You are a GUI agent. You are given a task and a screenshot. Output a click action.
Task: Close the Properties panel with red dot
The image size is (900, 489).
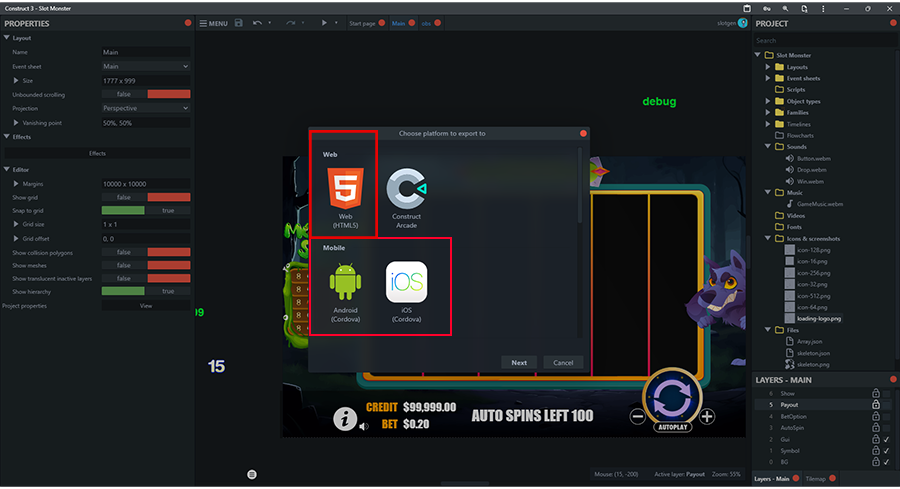[188, 23]
